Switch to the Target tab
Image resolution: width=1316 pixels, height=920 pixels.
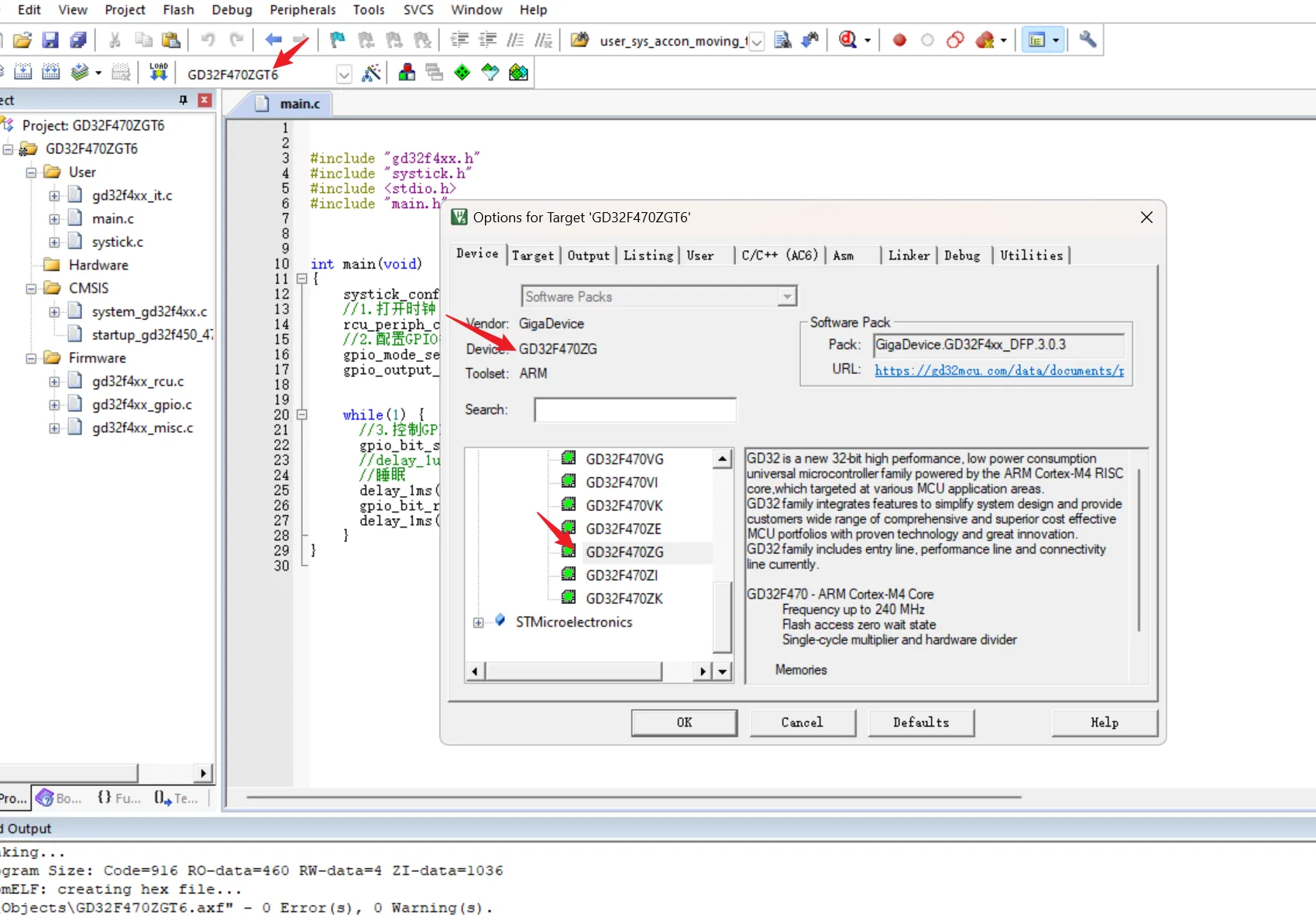533,256
